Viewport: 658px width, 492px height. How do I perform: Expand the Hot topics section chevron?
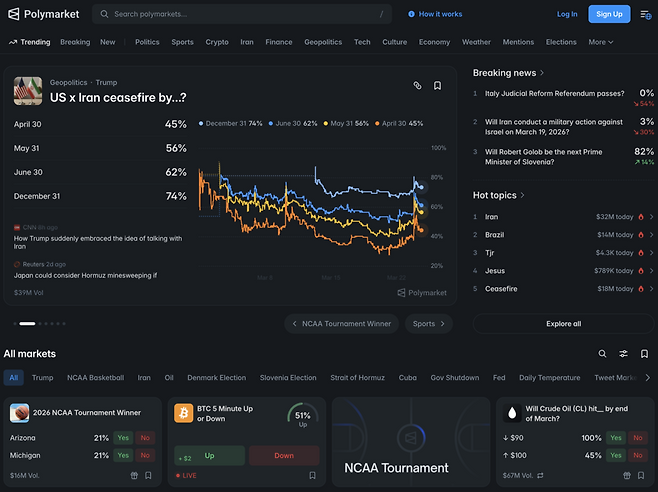click(x=523, y=195)
